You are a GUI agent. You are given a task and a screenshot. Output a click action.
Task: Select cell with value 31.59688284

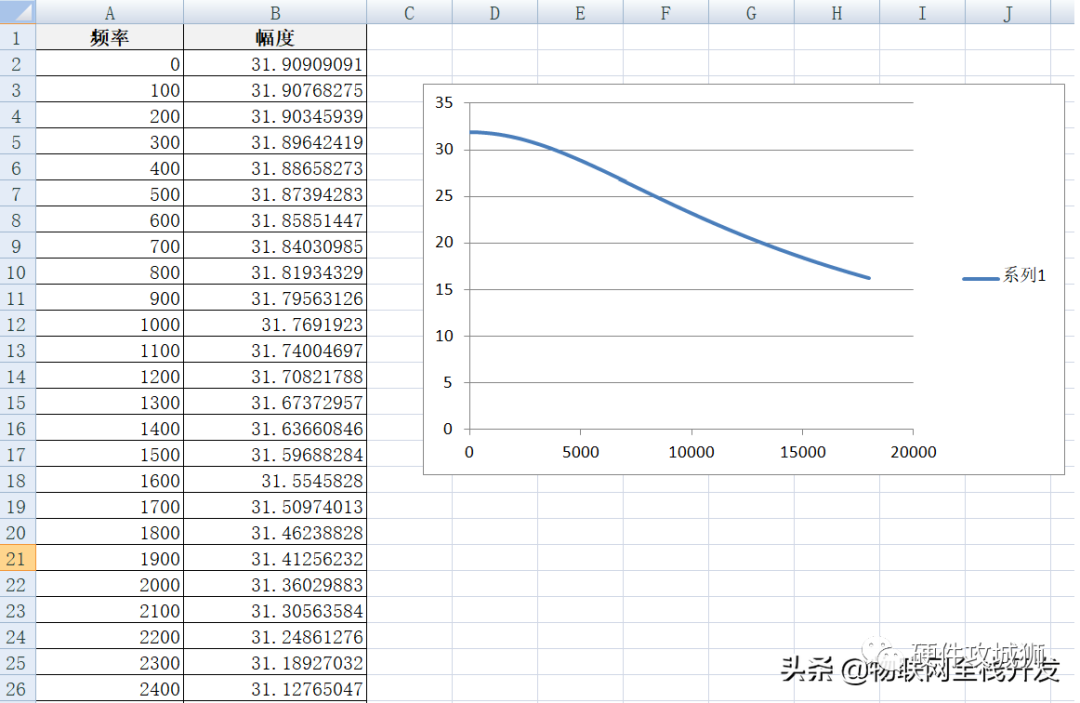tap(275, 454)
